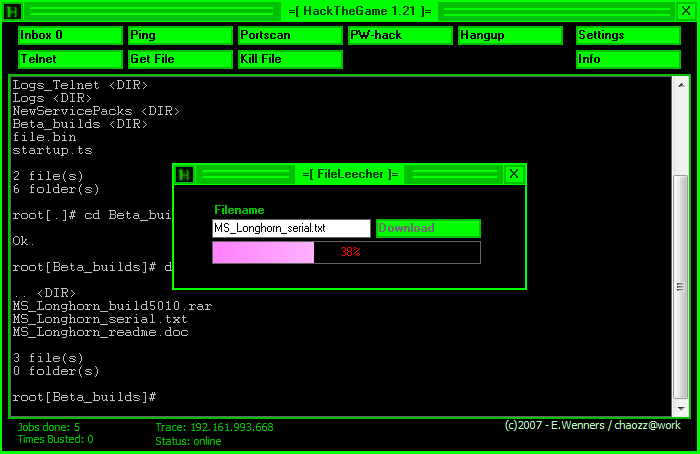Click the Logs_Telnet <DIR> line
Viewport: 700px width, 454px height.
[80, 85]
